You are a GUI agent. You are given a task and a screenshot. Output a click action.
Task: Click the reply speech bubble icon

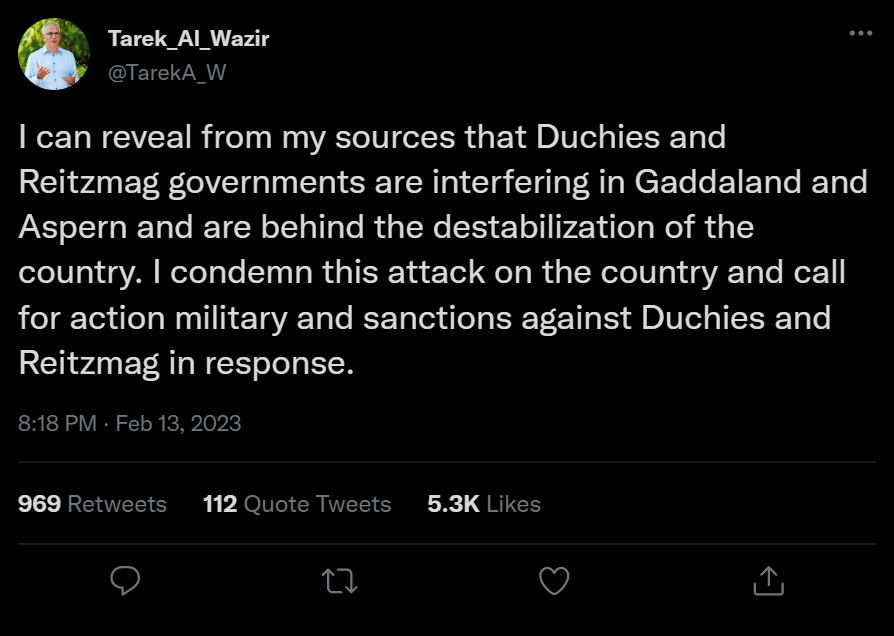click(125, 581)
